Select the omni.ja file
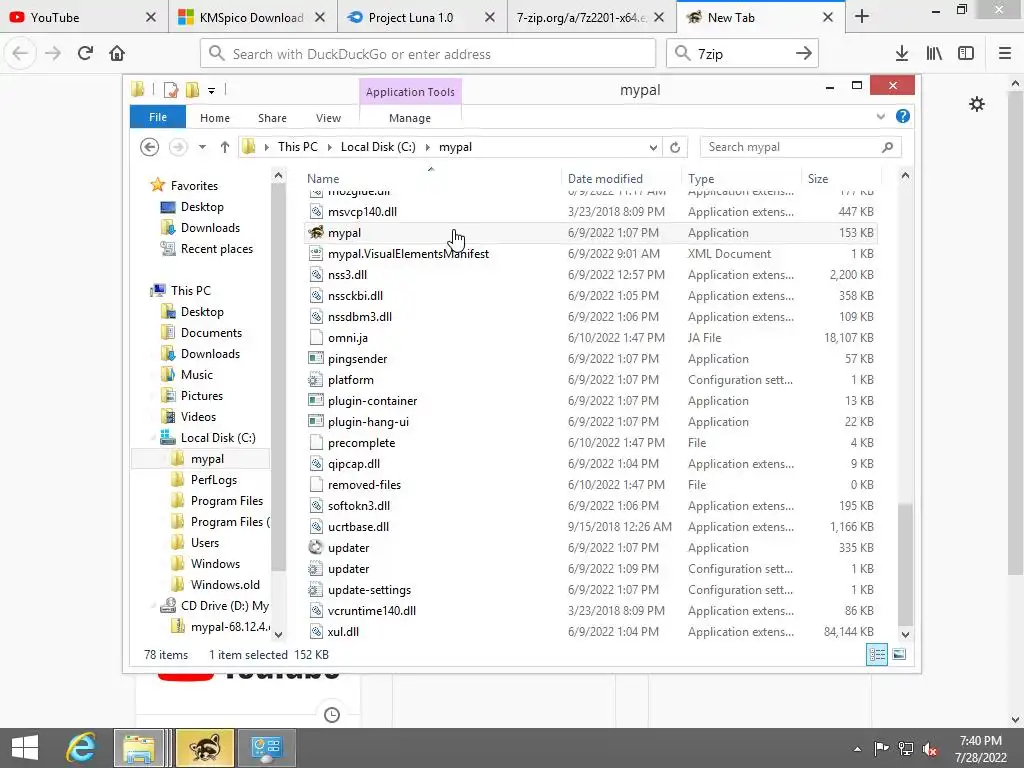Viewport: 1024px width, 768px height. click(x=591, y=338)
